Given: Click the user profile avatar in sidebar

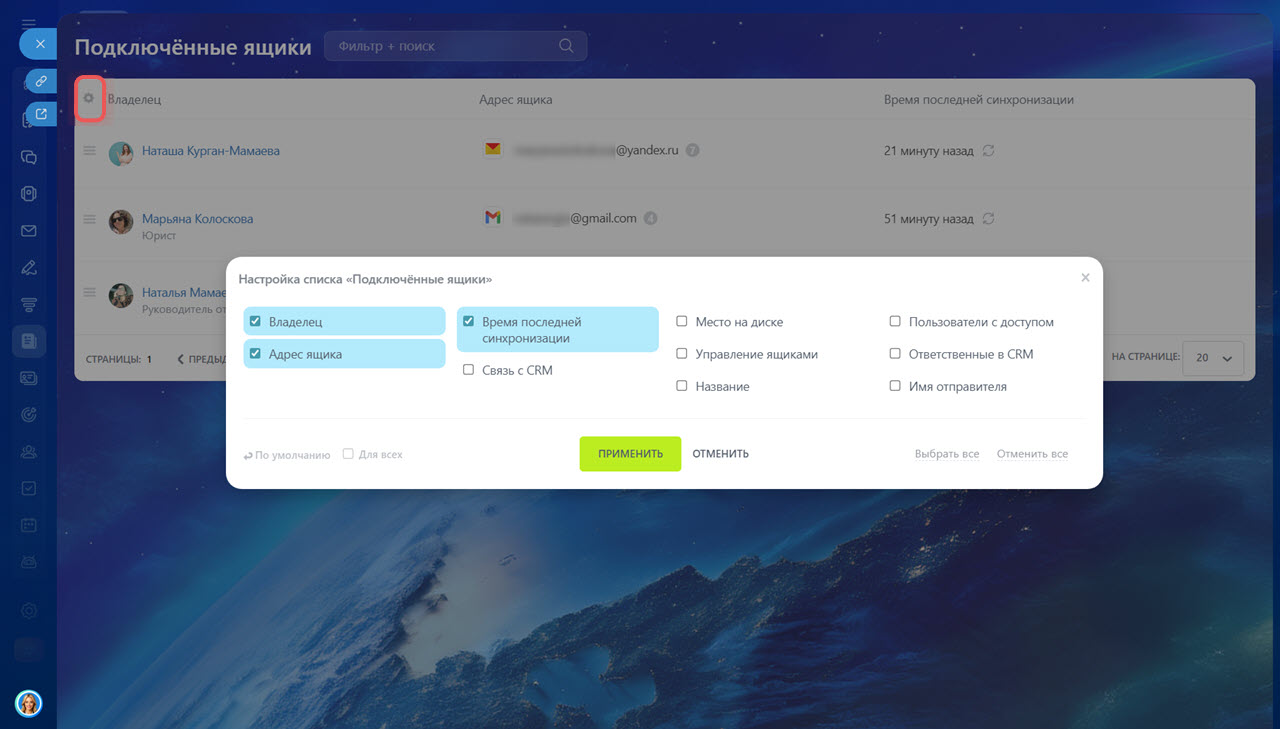Looking at the screenshot, I should pos(28,703).
